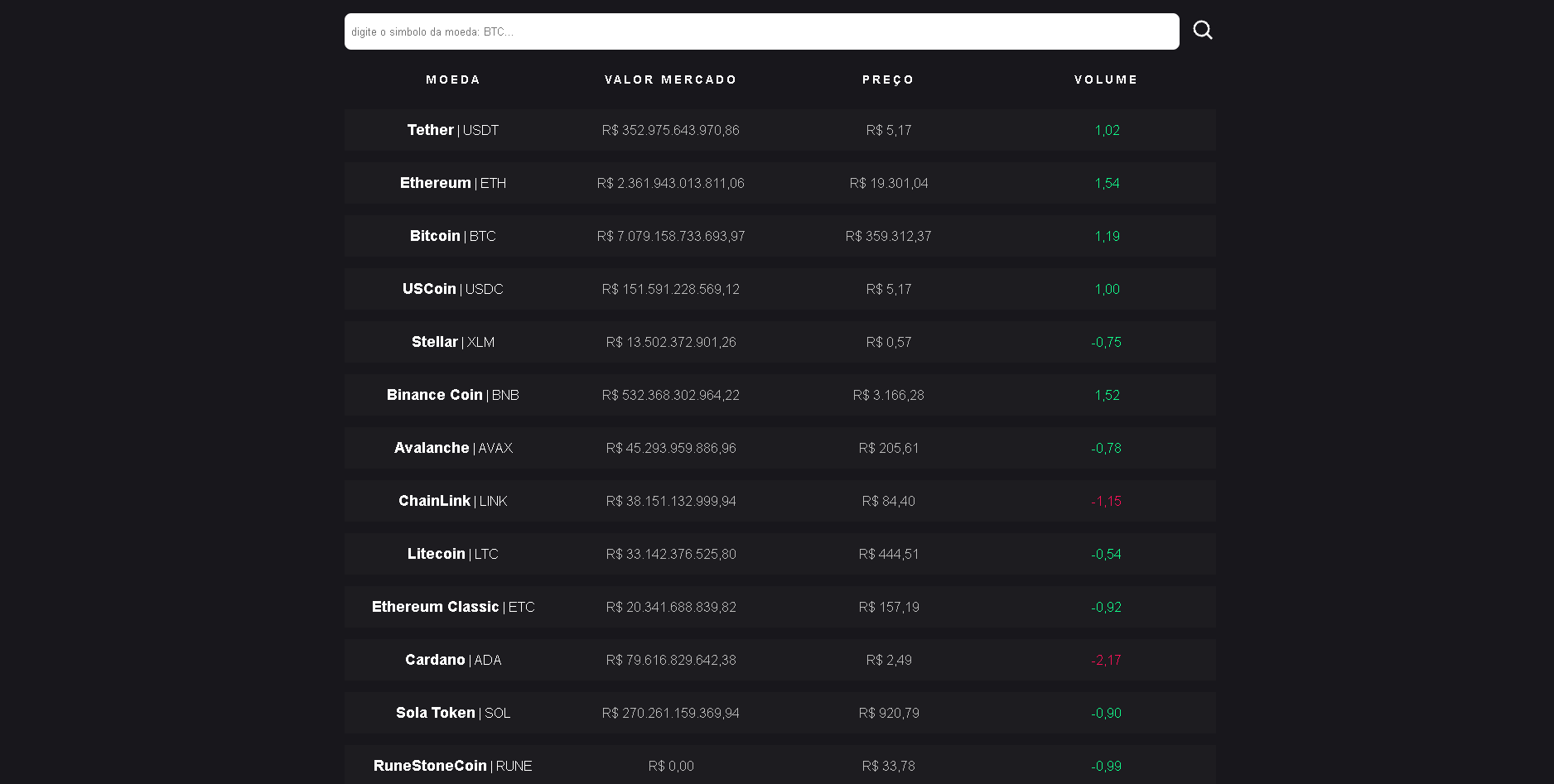The height and width of the screenshot is (784, 1554).
Task: Click Litecoin market value R$ 33.142.376.525,80
Action: (x=671, y=554)
